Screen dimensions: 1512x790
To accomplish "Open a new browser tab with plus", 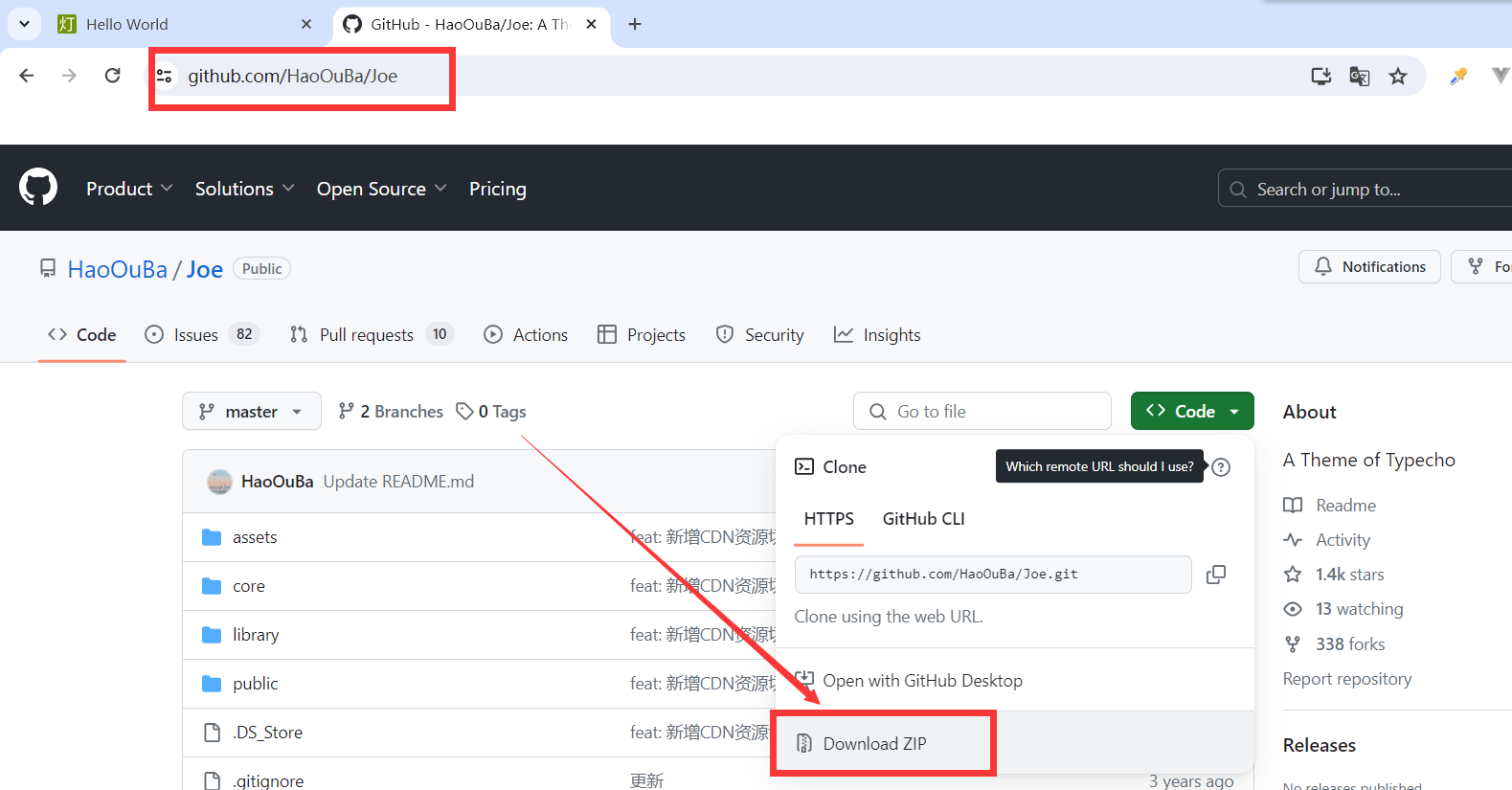I will tap(635, 24).
